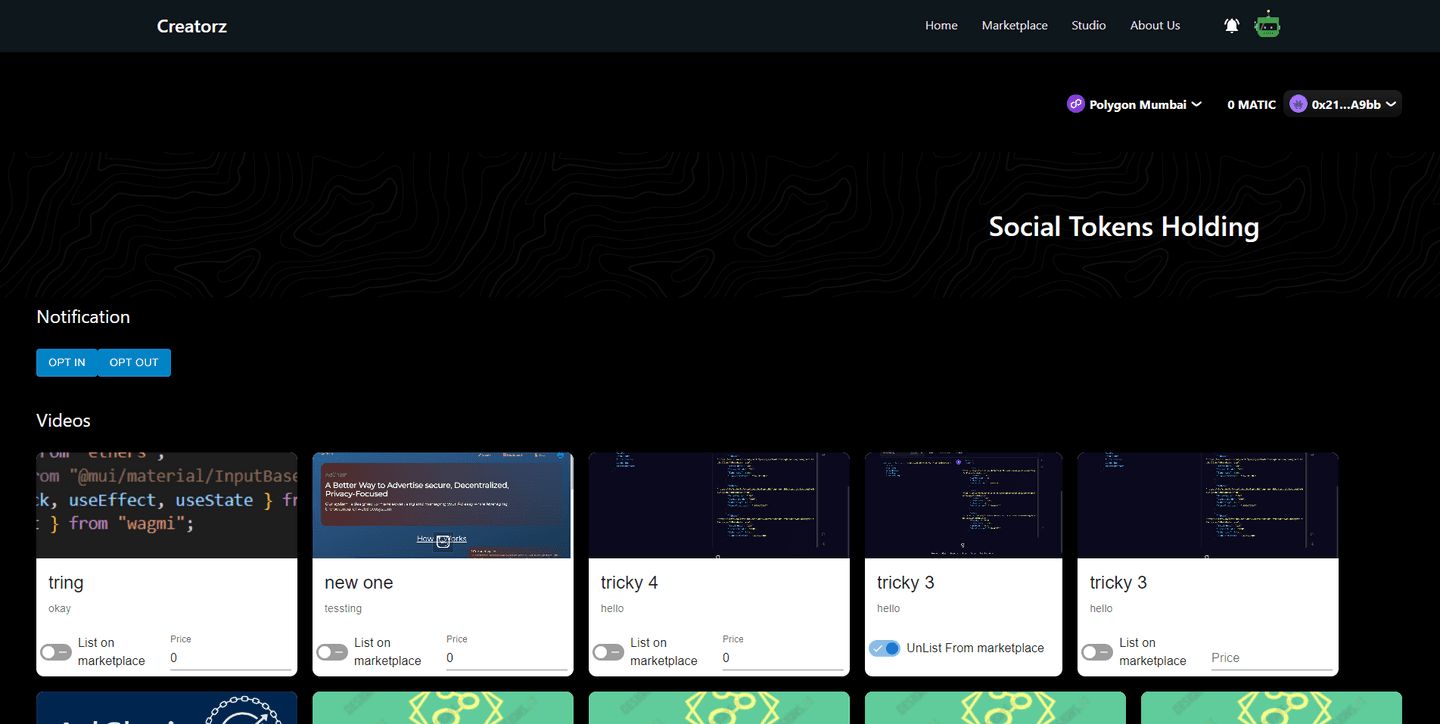Toggle List on marketplace beside empty Price field
The height and width of the screenshot is (724, 1440).
(x=1097, y=652)
